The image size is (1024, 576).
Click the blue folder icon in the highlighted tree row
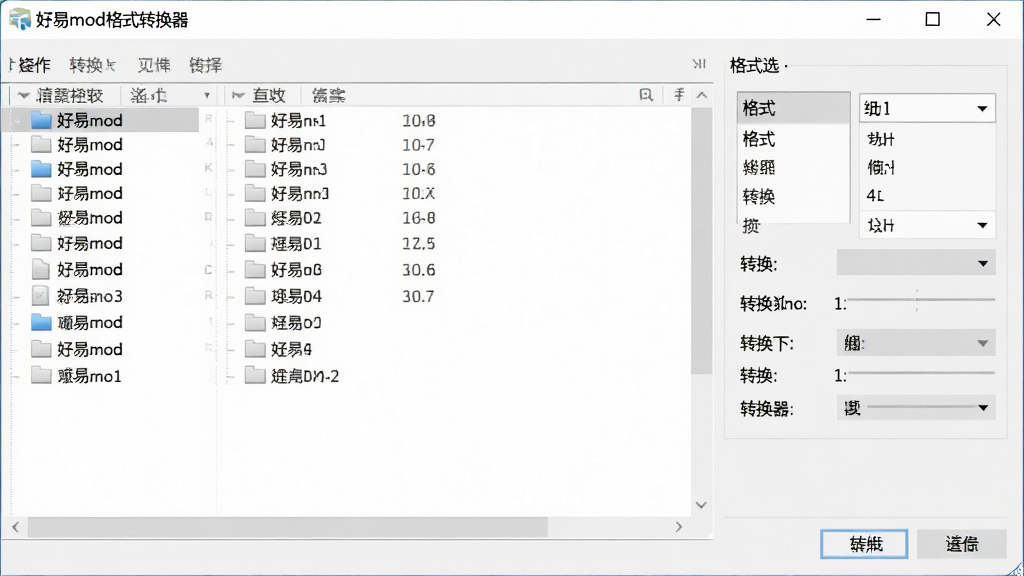click(41, 120)
